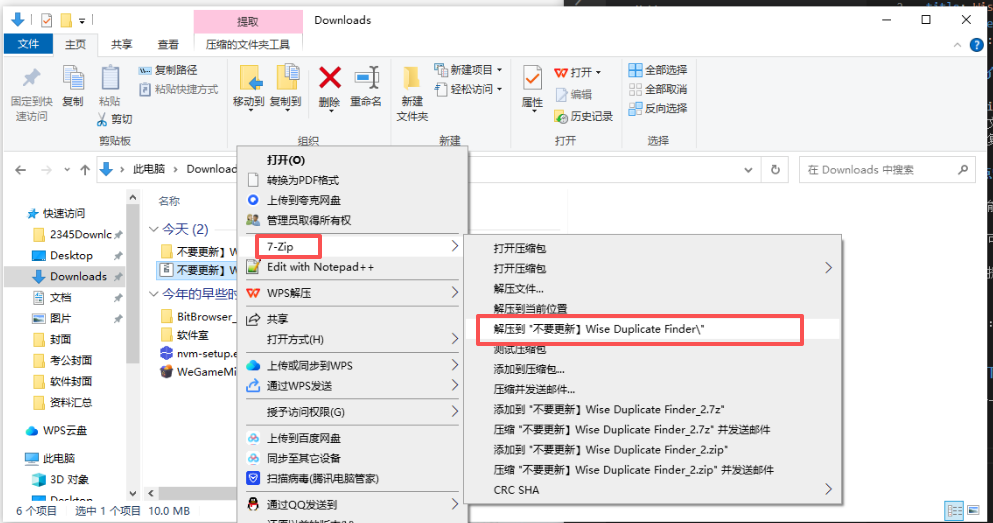This screenshot has width=993, height=523.
Task: Click 复制路径 in the ribbon
Action: tap(168, 70)
